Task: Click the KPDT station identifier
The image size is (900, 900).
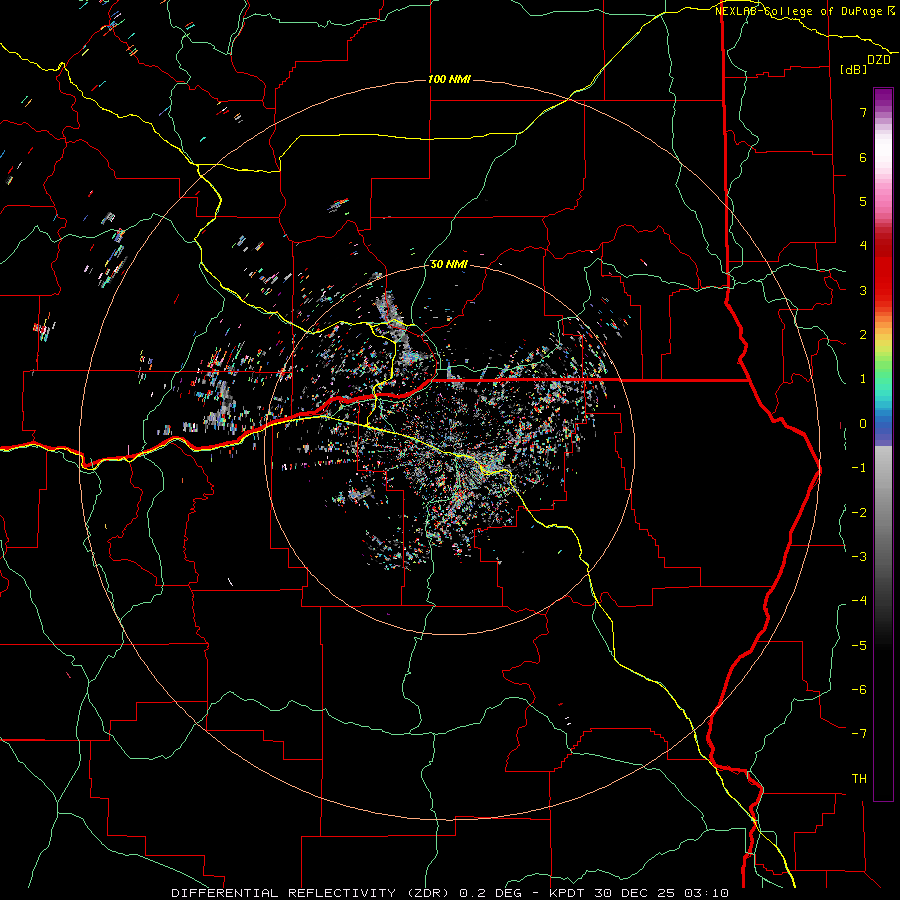Action: click(x=567, y=893)
